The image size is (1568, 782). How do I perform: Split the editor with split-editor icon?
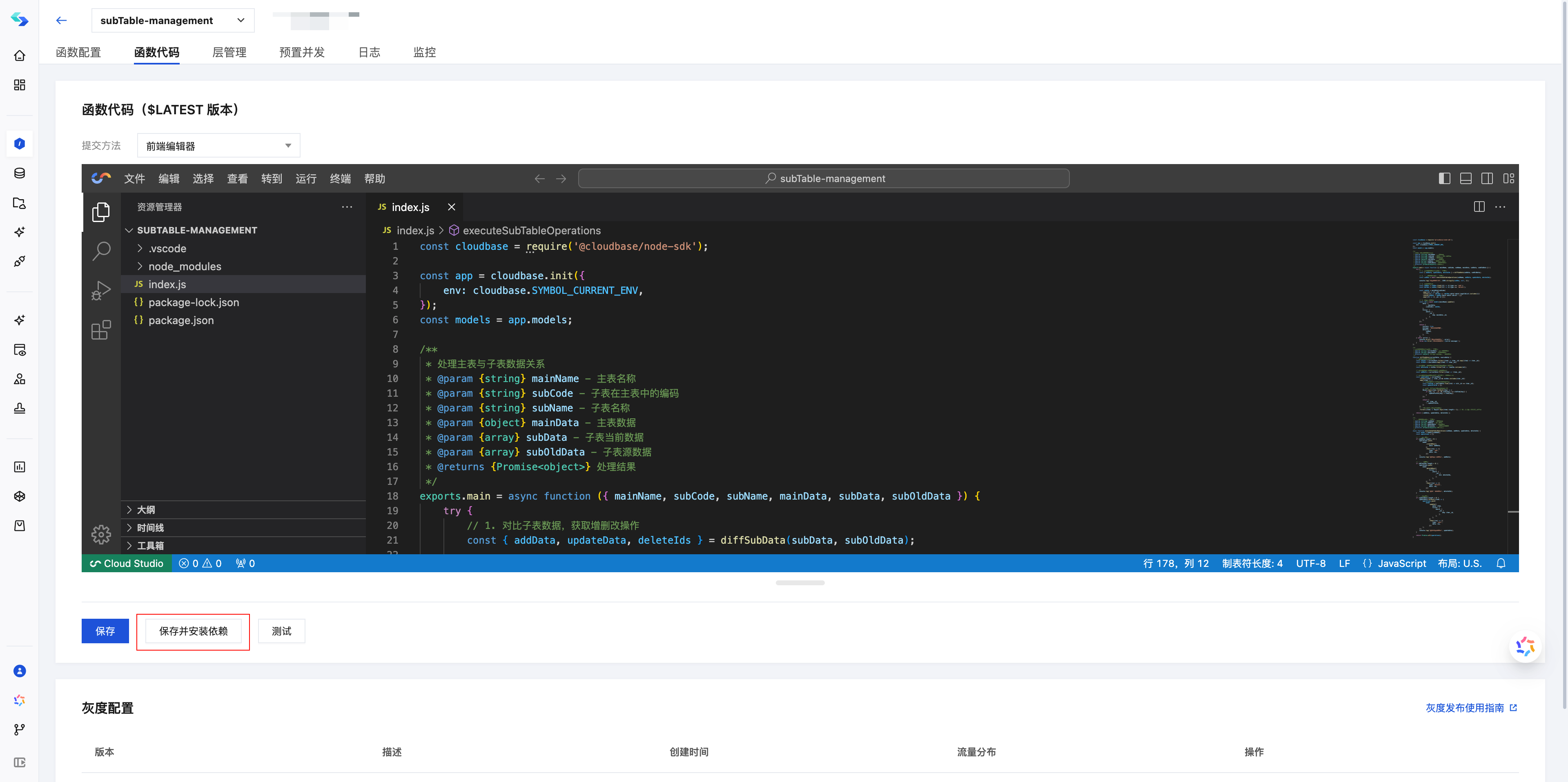1479,207
